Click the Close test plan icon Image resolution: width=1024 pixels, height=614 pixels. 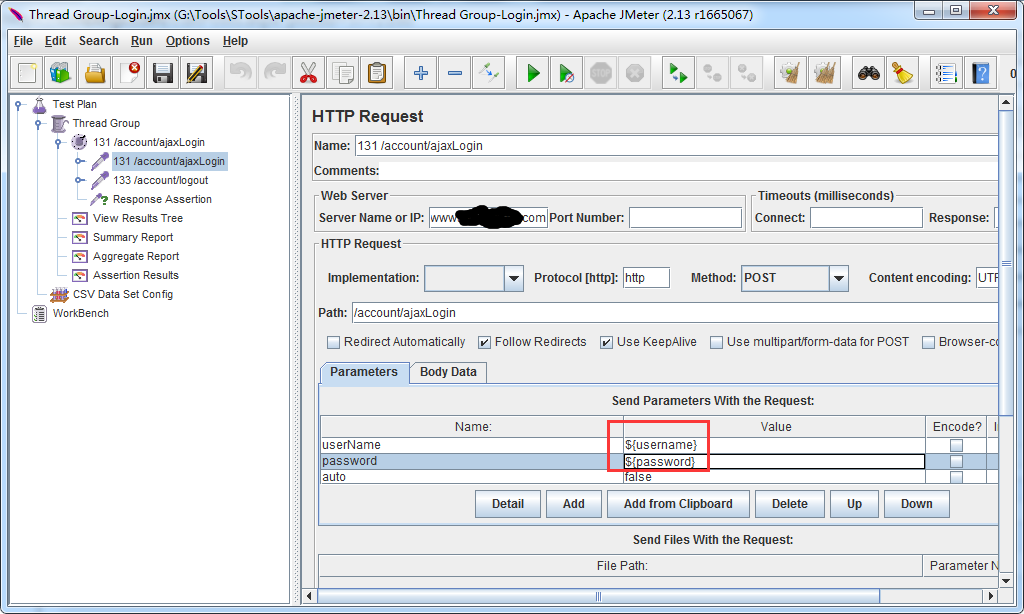[129, 73]
